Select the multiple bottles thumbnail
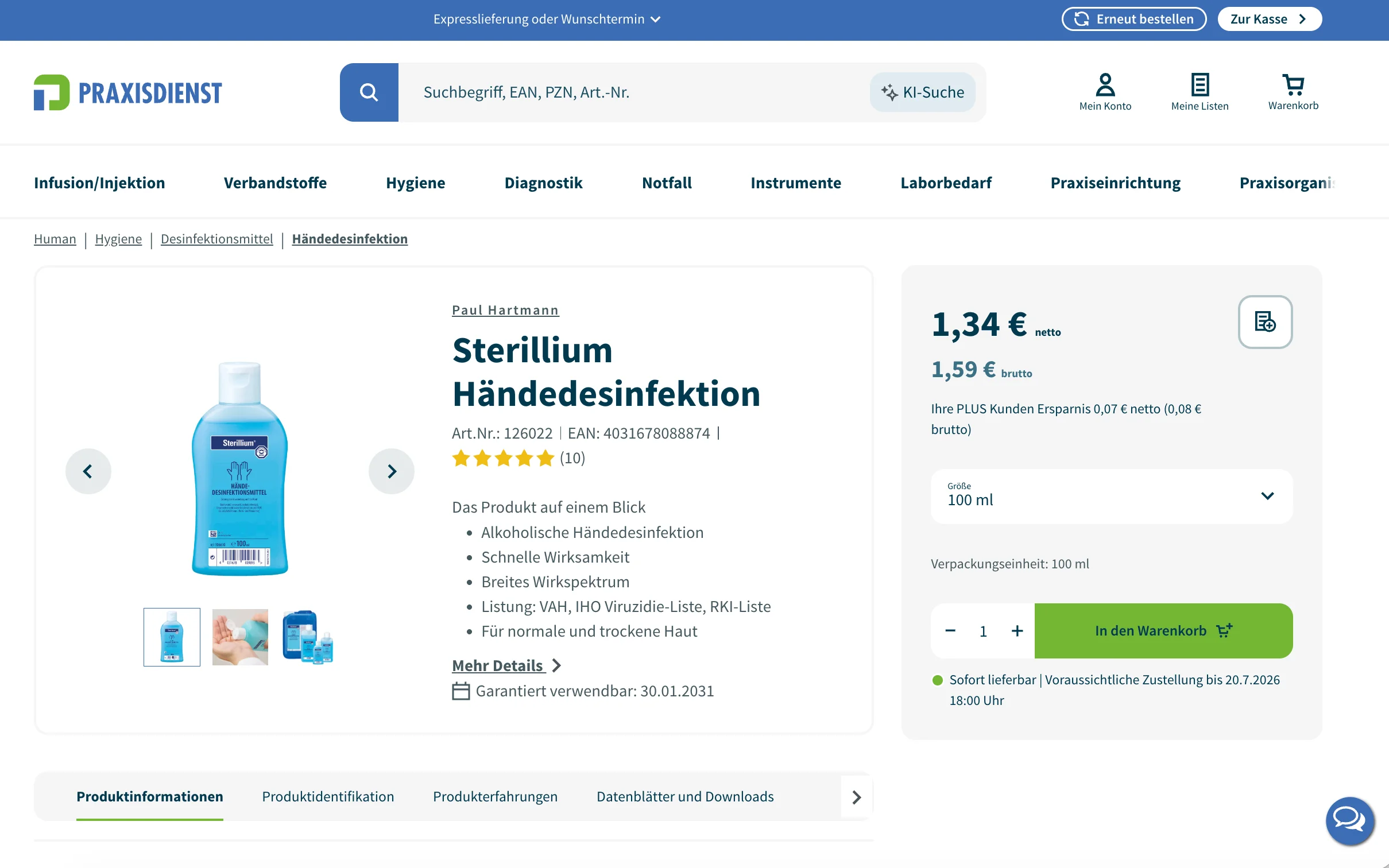 [308, 637]
